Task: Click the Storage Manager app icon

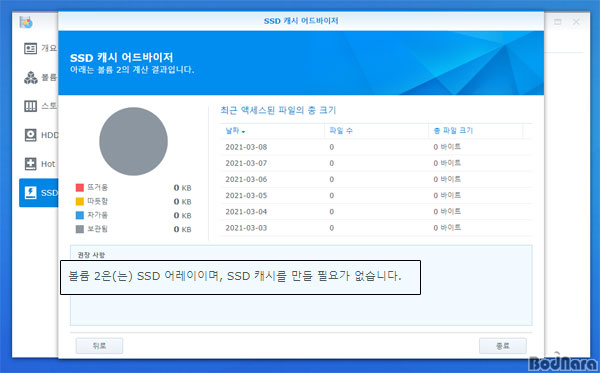Action: (x=26, y=22)
